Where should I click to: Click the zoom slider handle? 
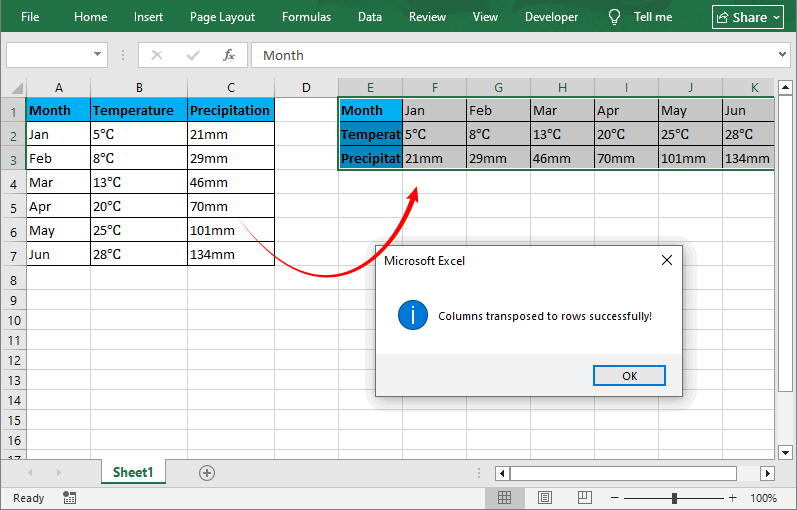675,497
